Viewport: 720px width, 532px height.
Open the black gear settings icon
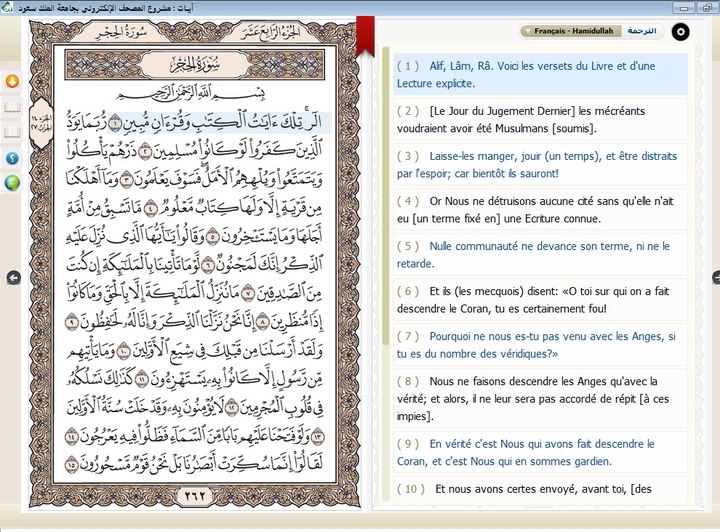pos(681,32)
